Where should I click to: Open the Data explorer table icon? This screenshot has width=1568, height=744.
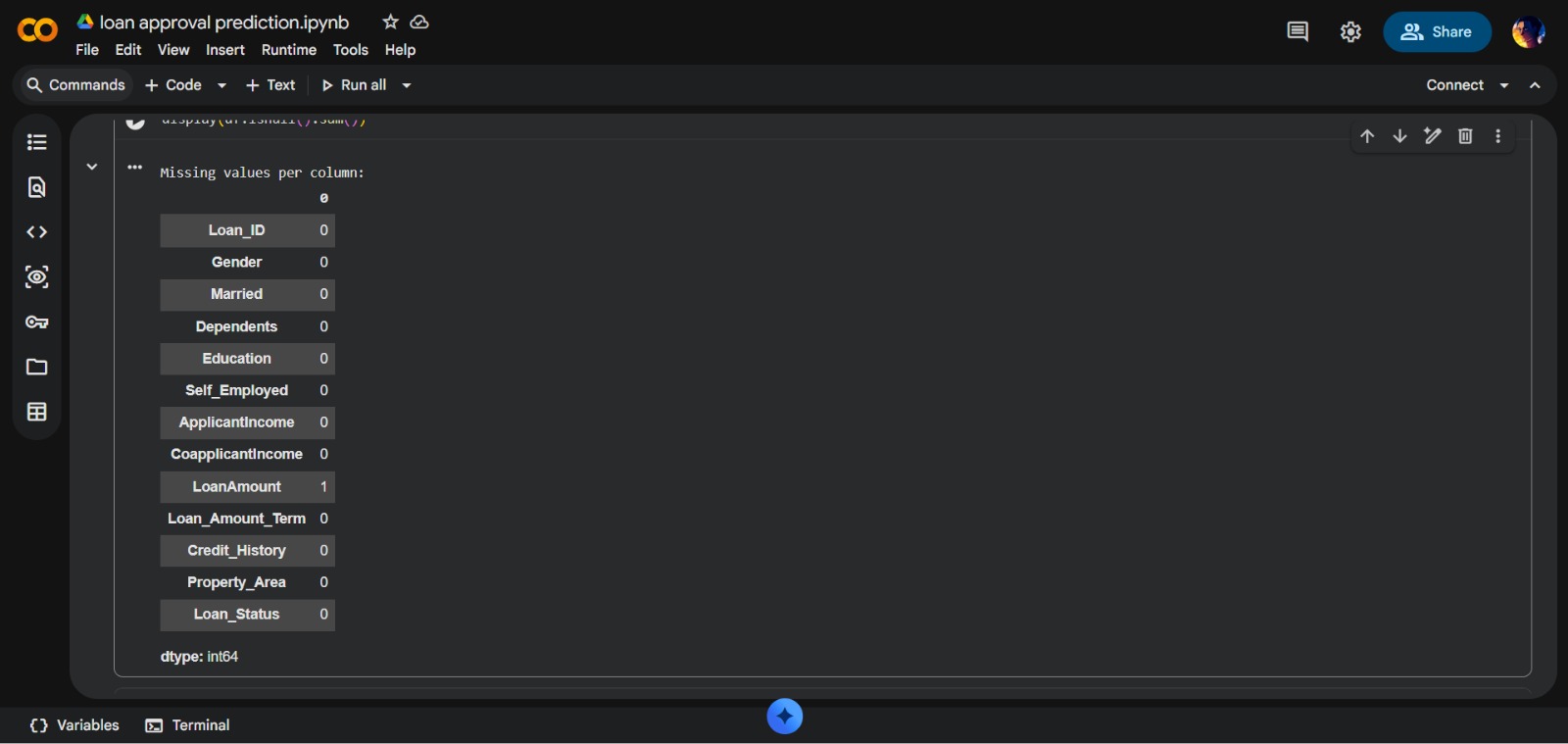37,412
